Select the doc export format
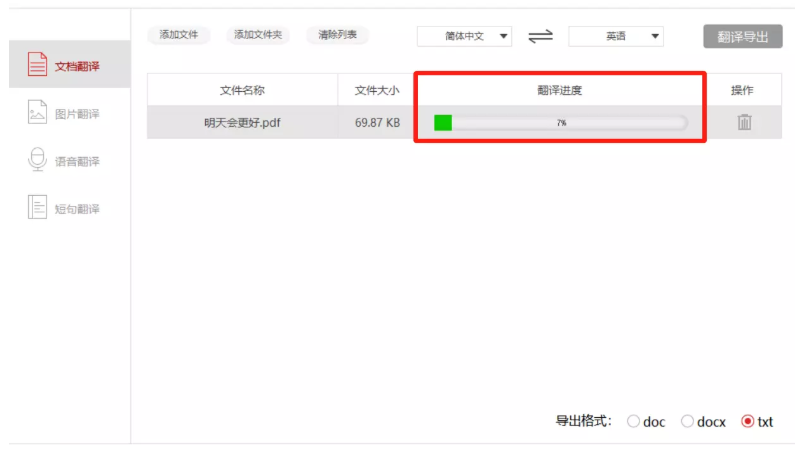The height and width of the screenshot is (450, 810). [x=633, y=422]
